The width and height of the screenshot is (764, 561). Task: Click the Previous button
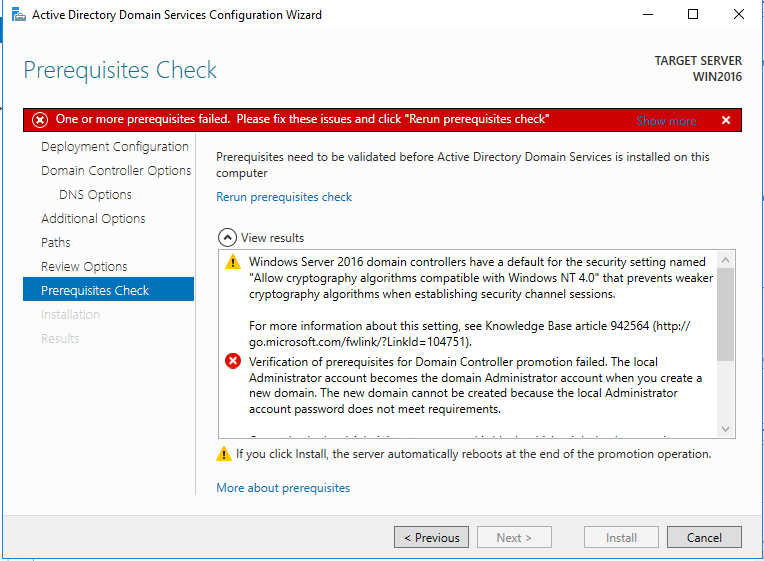(x=431, y=537)
